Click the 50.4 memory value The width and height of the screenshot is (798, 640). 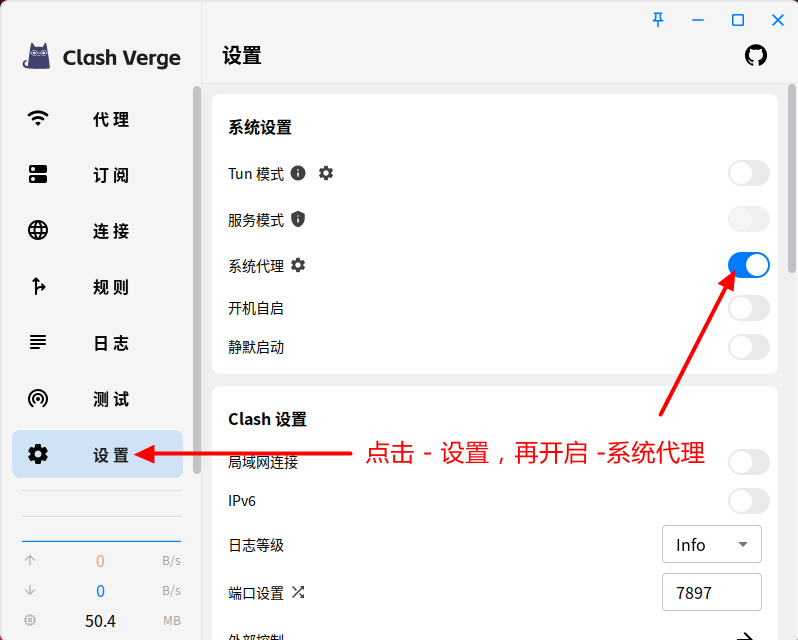[100, 621]
